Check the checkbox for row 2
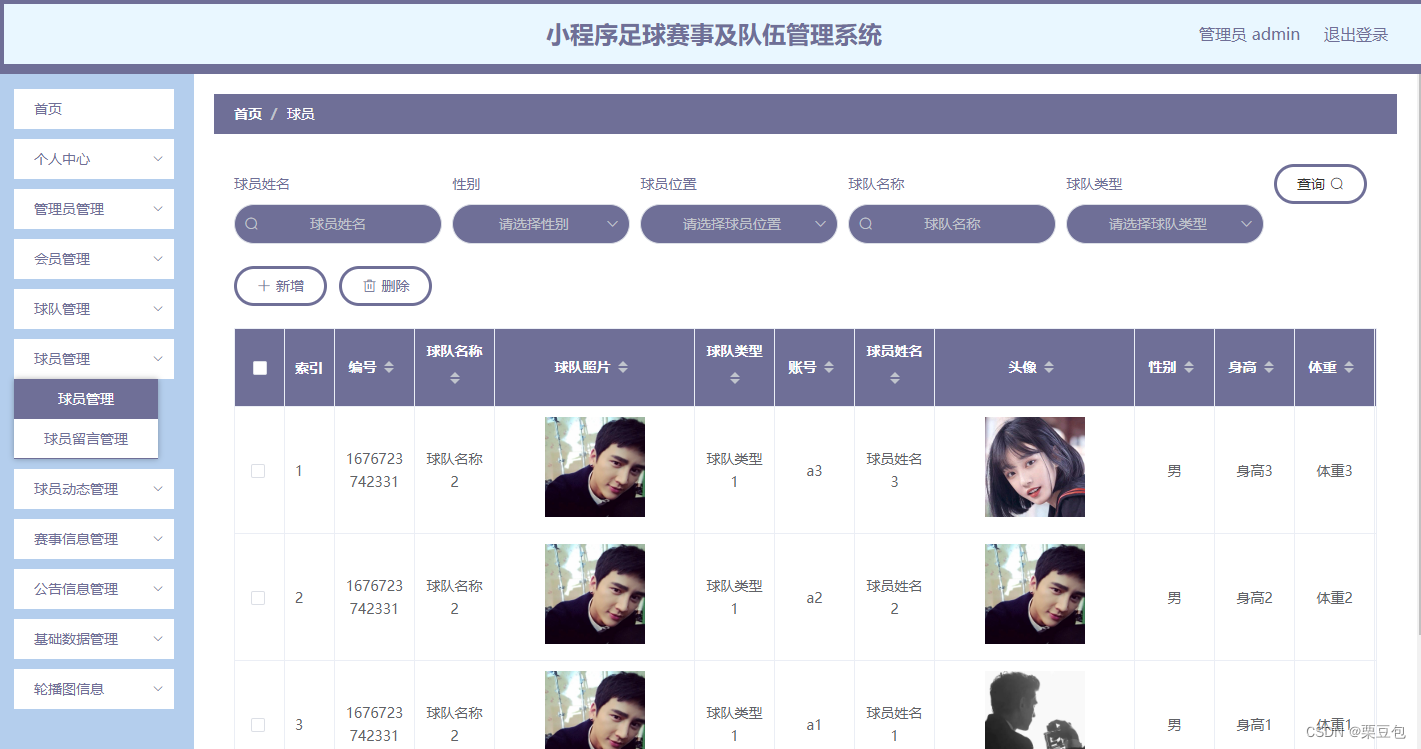 click(x=258, y=598)
